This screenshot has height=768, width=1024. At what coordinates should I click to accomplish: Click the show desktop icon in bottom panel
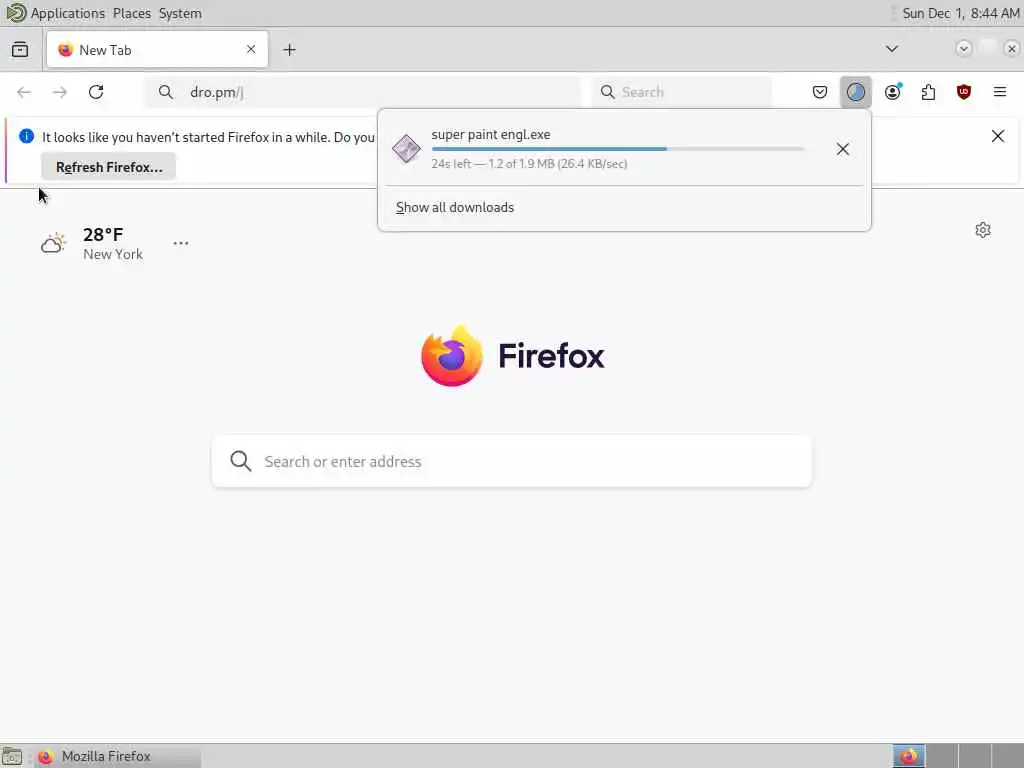click(x=12, y=756)
